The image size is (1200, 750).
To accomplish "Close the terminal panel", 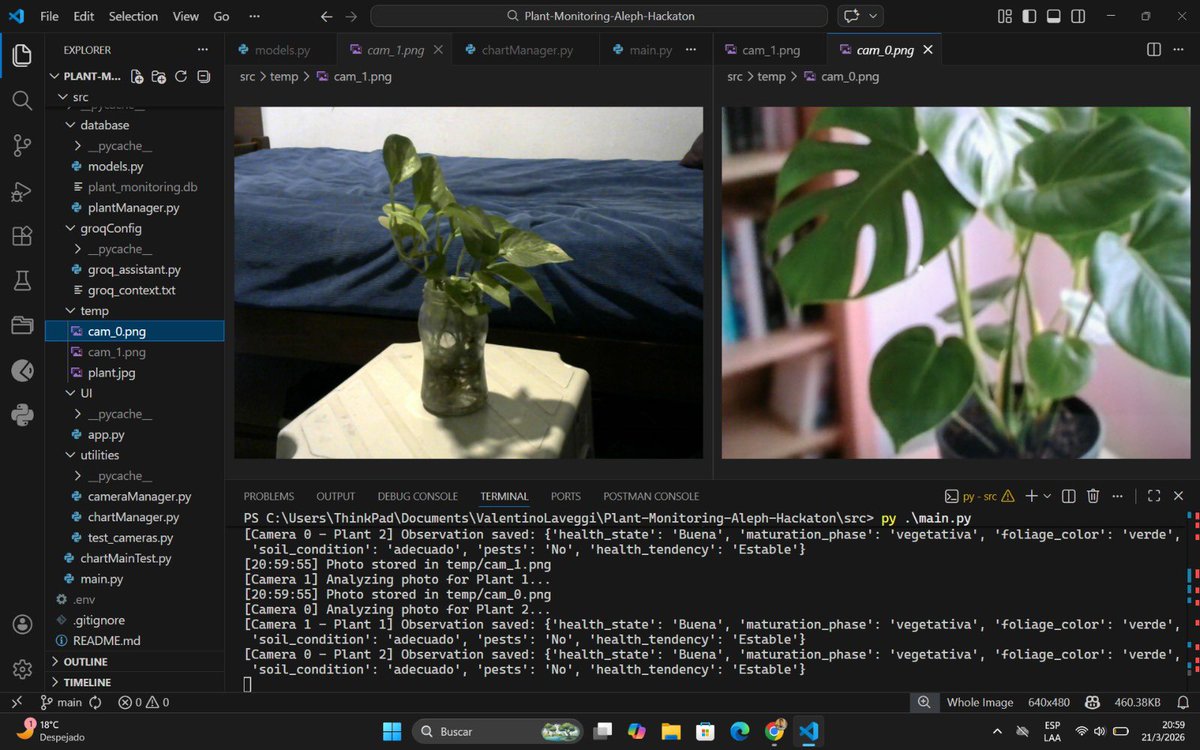I will pyautogui.click(x=1178, y=496).
